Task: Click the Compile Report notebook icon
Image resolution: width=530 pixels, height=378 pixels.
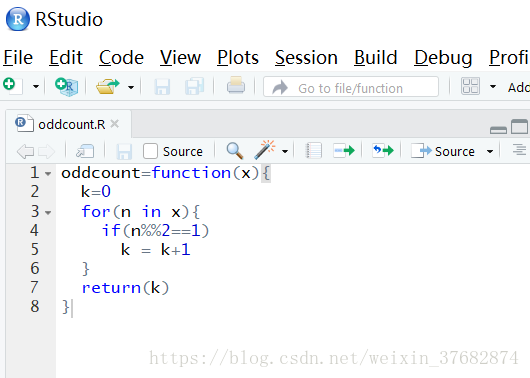Action: coord(313,151)
